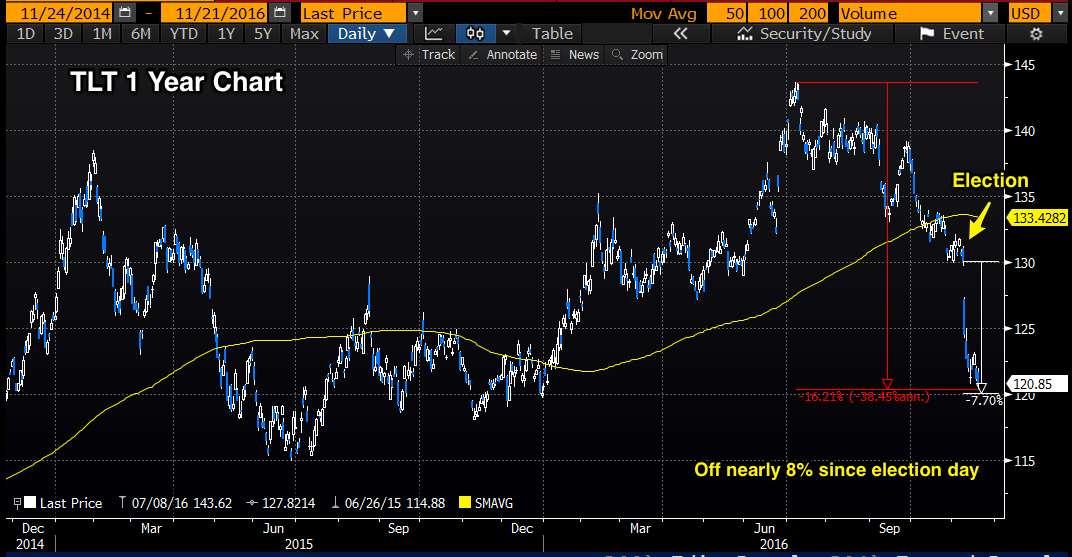This screenshot has width=1072, height=557.
Task: Open the Annotate pencil tool
Action: (502, 55)
